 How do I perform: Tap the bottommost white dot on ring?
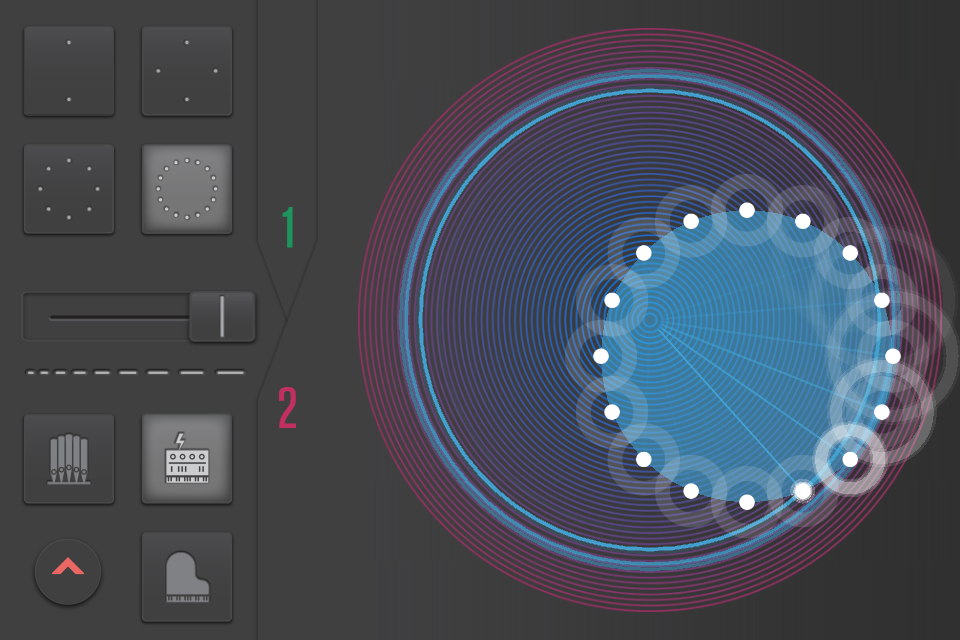pos(747,502)
